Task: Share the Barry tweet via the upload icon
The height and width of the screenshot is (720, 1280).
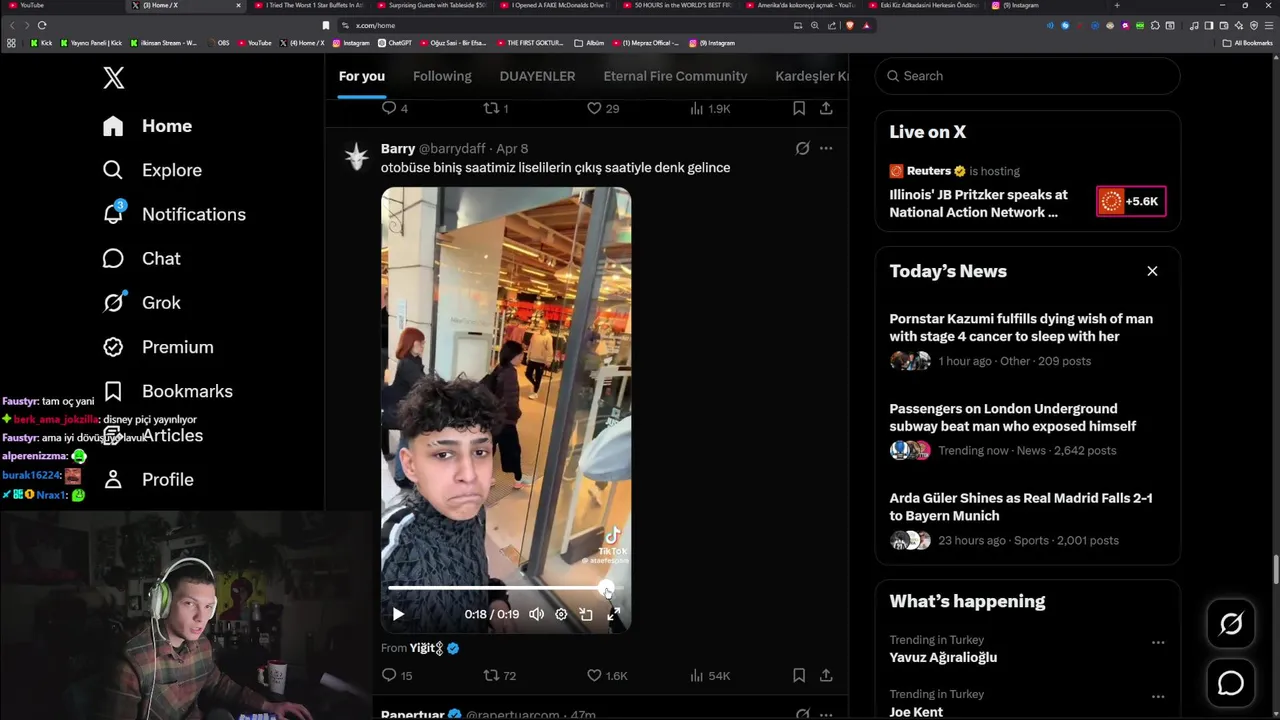Action: (826, 676)
